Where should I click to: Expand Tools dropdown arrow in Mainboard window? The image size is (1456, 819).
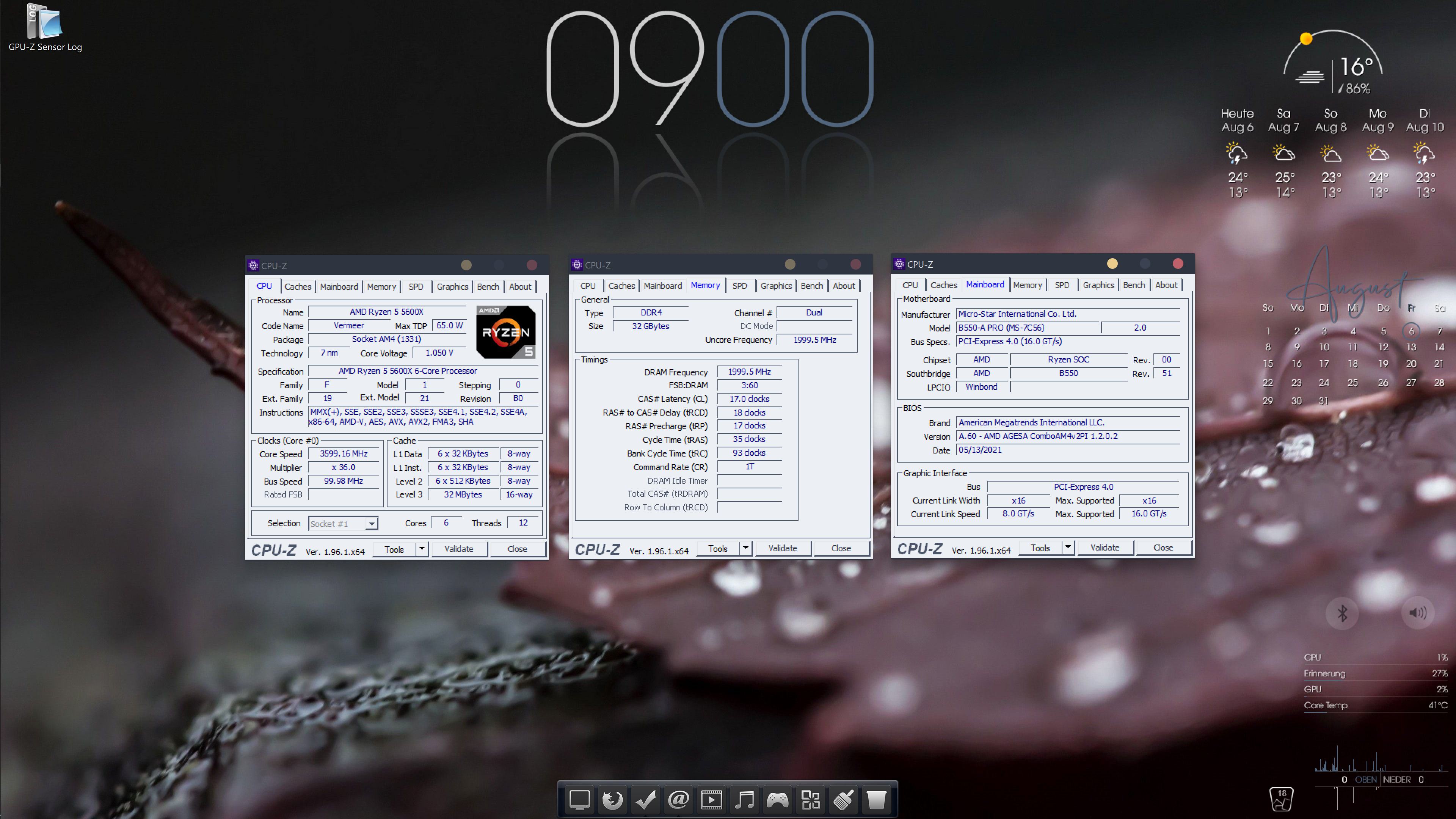click(1068, 547)
